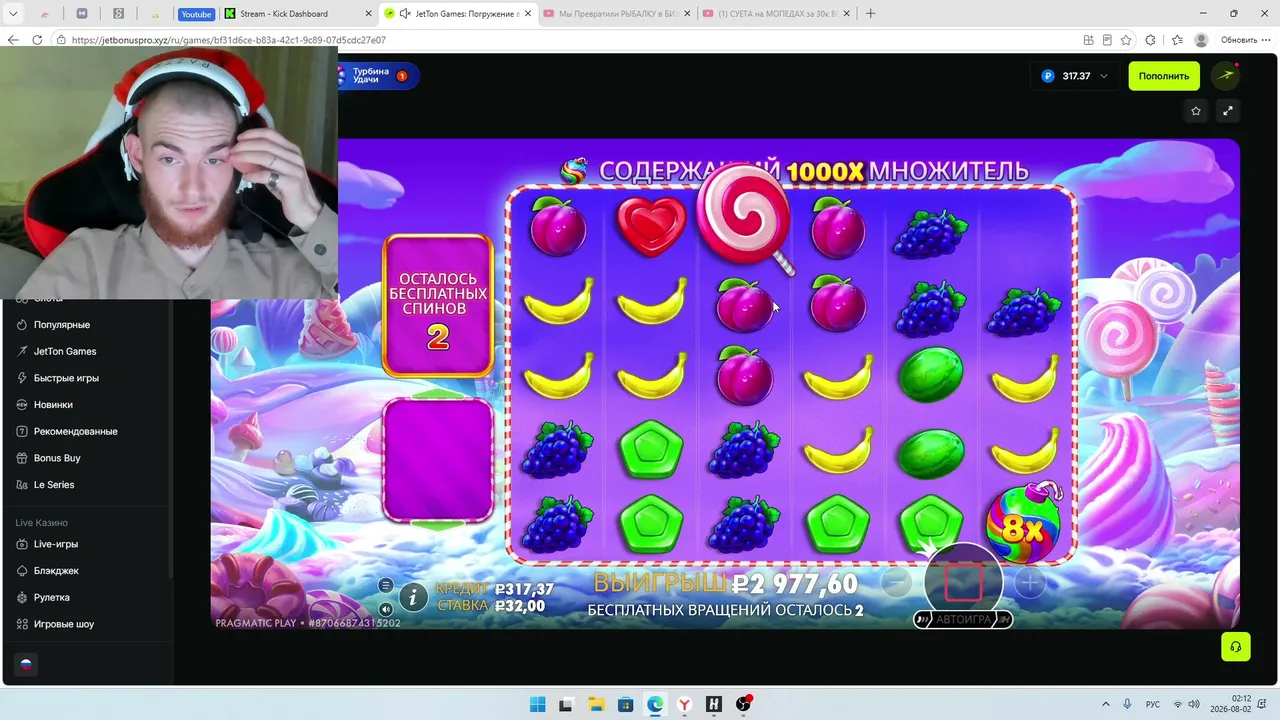Open the system volume control
The width and height of the screenshot is (1280, 720).
click(1194, 704)
